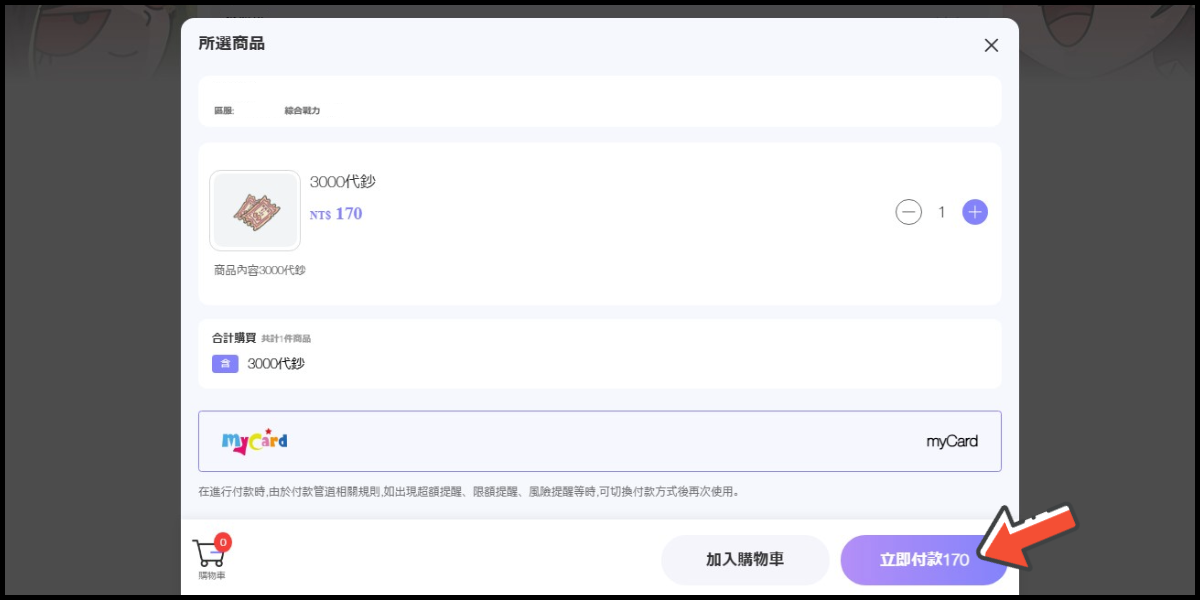Click 立即付款170 button
The width and height of the screenshot is (1200, 600).
(924, 560)
